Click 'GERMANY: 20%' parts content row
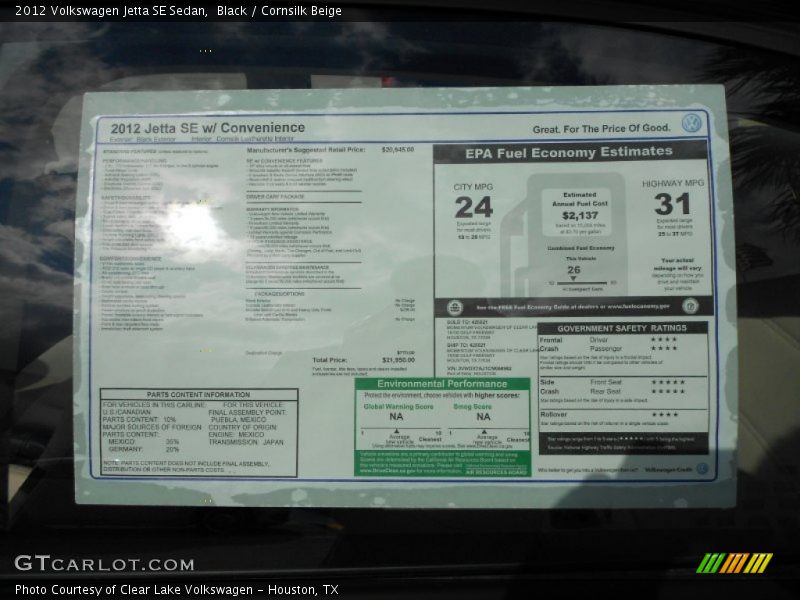The height and width of the screenshot is (600, 800). pyautogui.click(x=143, y=449)
